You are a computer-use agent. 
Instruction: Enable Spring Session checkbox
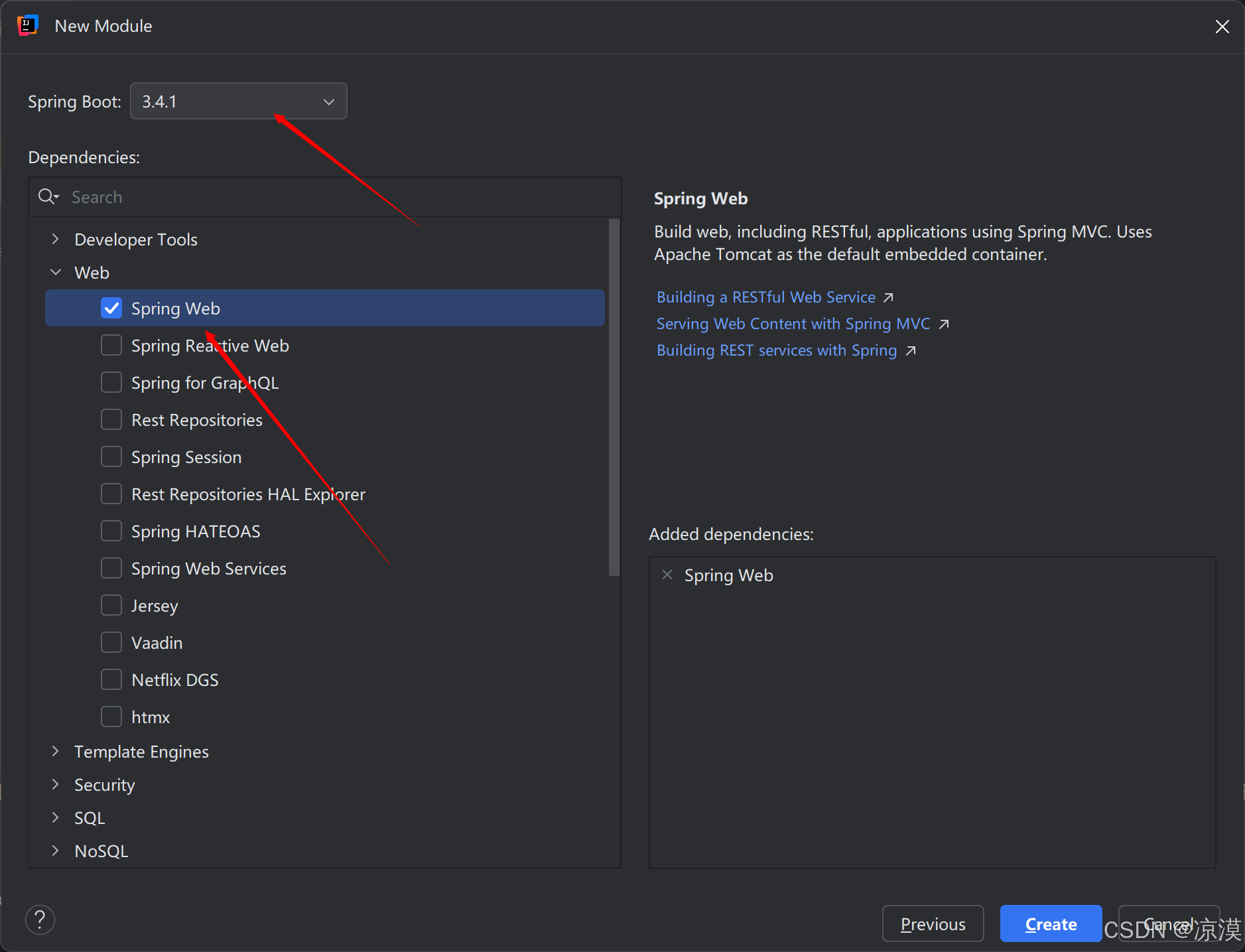111,456
